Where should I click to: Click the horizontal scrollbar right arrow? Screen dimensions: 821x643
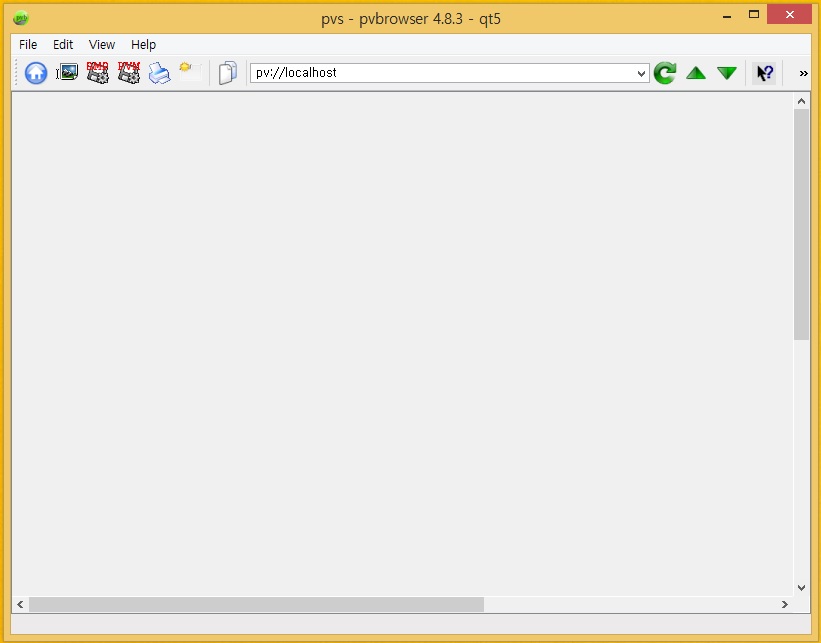[786, 604]
